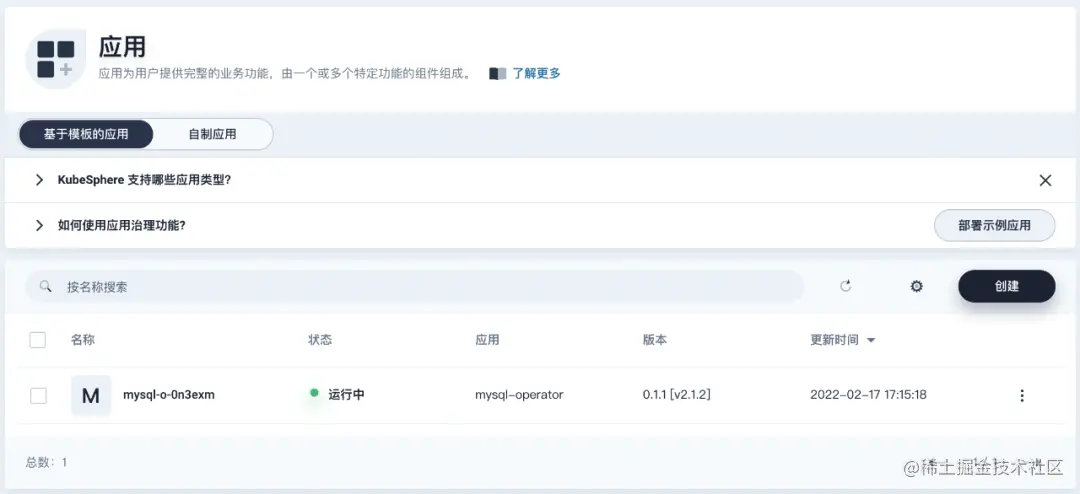Select the mysql-o-0n3exm row checkbox
The width and height of the screenshot is (1080, 494).
(38, 395)
